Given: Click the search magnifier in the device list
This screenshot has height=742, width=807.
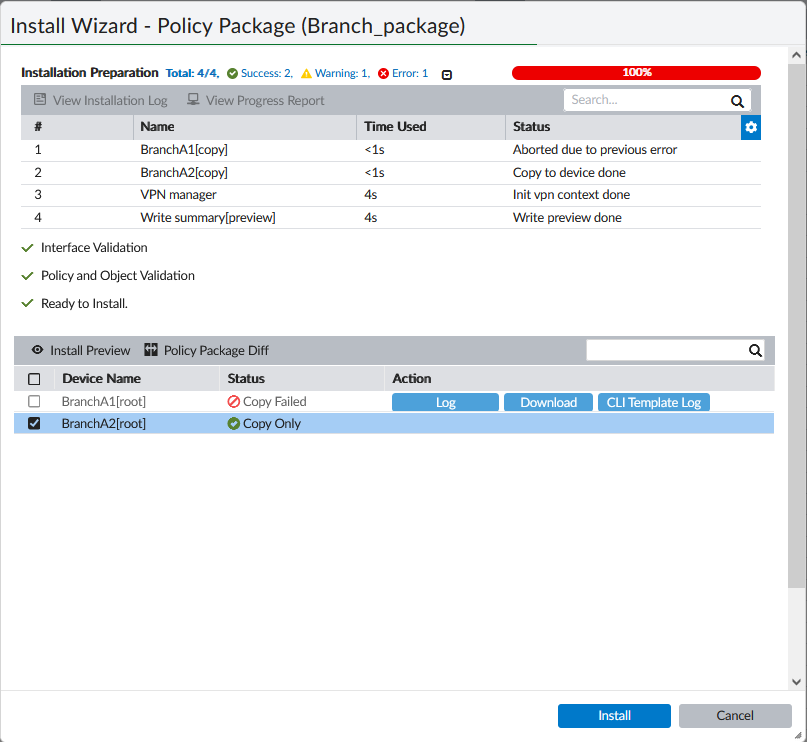Looking at the screenshot, I should (x=755, y=350).
